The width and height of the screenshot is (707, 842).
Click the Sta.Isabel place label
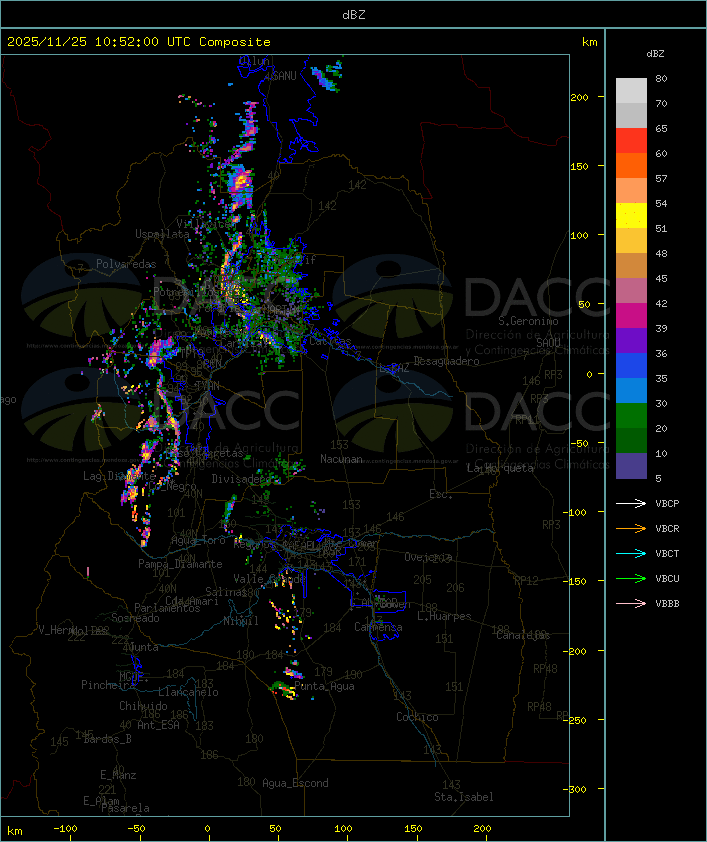(464, 797)
